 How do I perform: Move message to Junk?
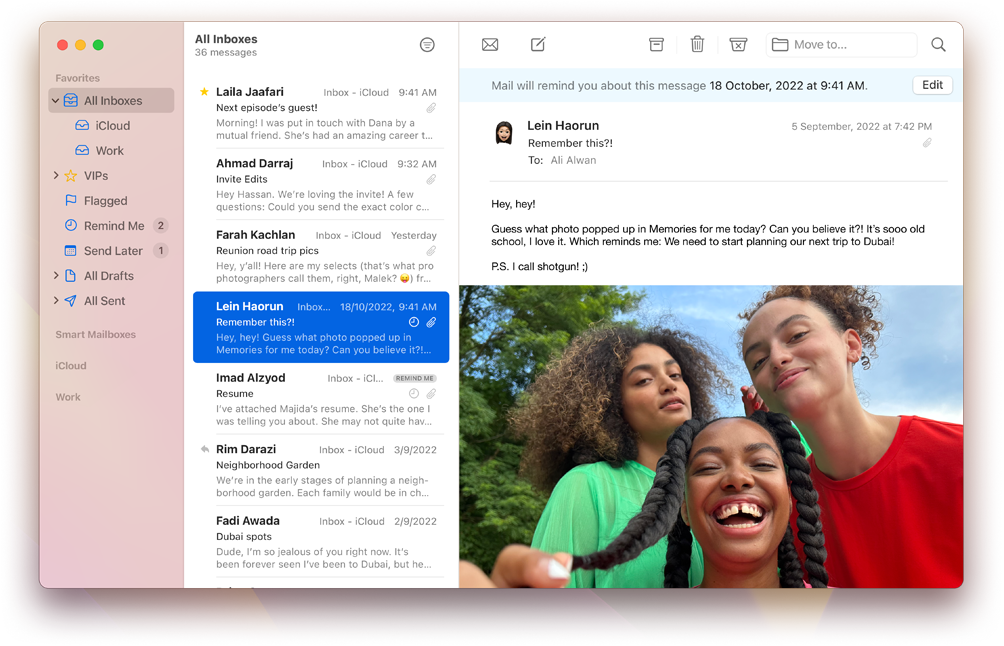(x=738, y=45)
